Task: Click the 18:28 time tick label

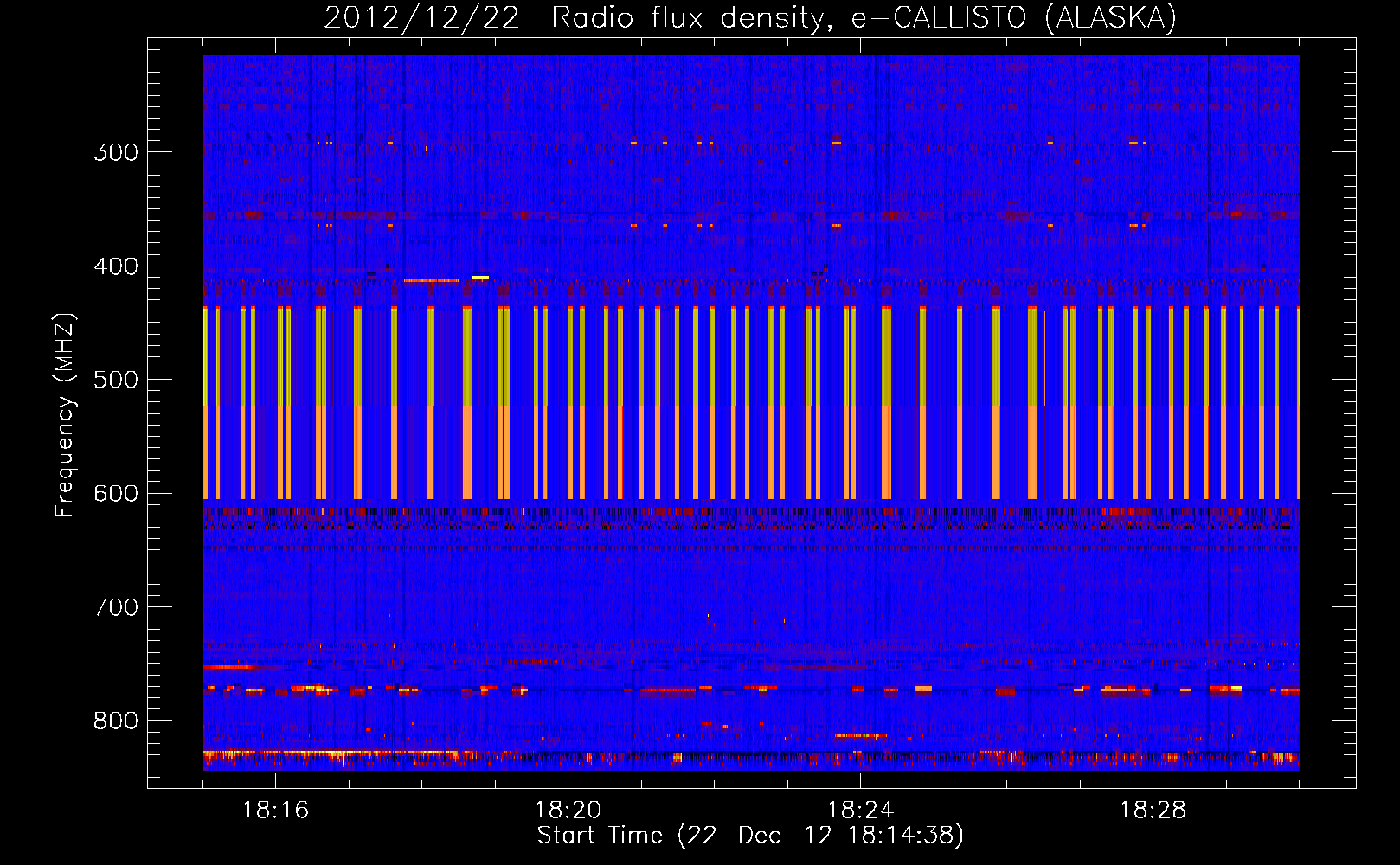Action: pos(1153,811)
